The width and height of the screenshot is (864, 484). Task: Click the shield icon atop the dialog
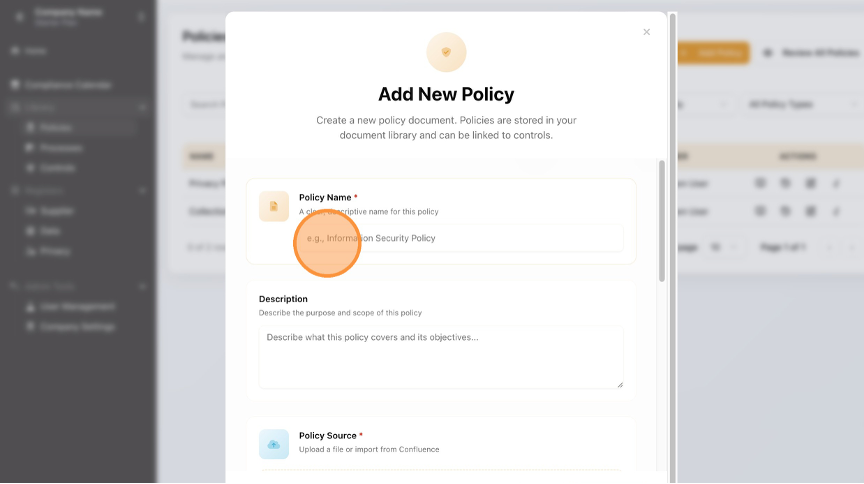(x=446, y=52)
